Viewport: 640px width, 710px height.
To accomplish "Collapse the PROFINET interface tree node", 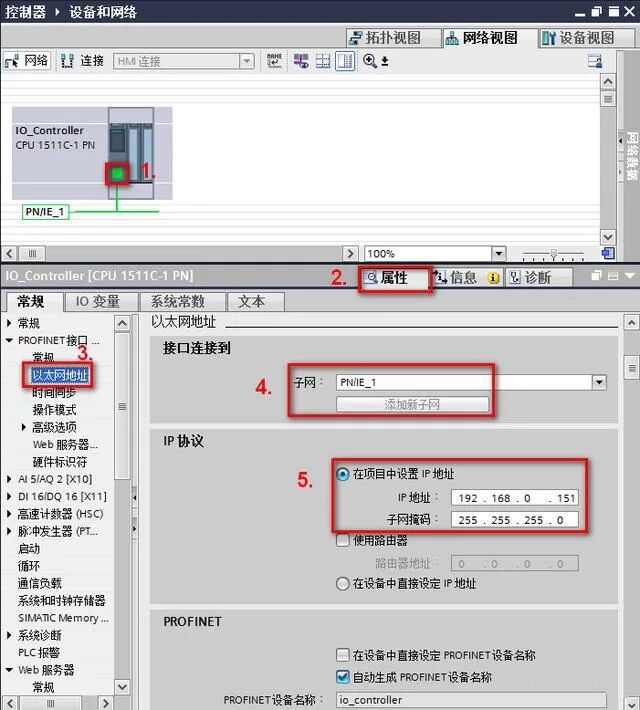I will point(9,340).
